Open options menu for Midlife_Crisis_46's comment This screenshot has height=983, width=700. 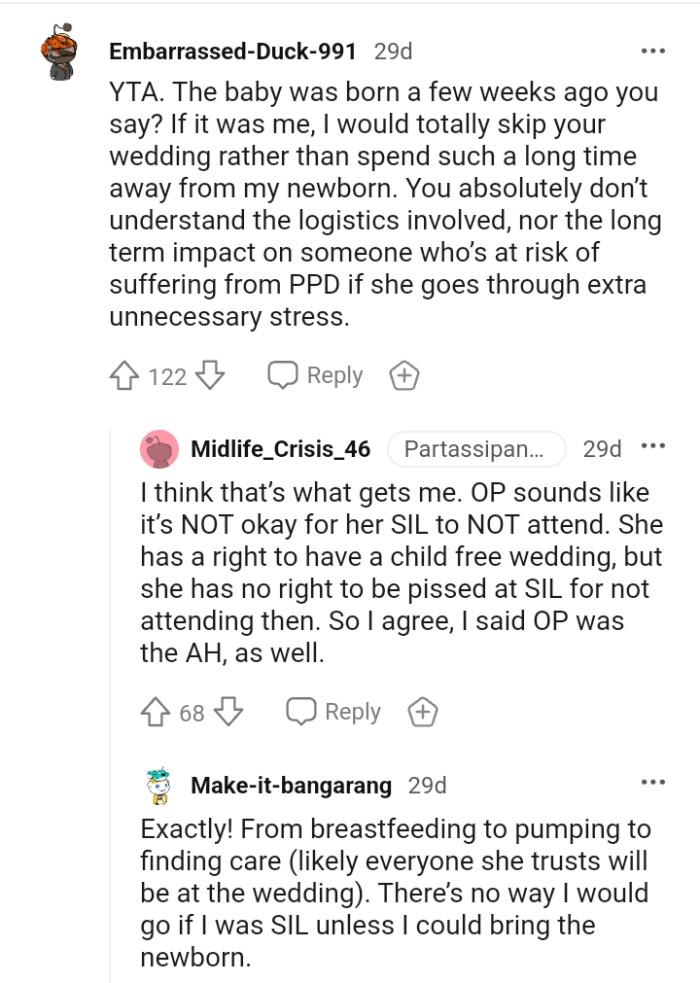(x=655, y=448)
